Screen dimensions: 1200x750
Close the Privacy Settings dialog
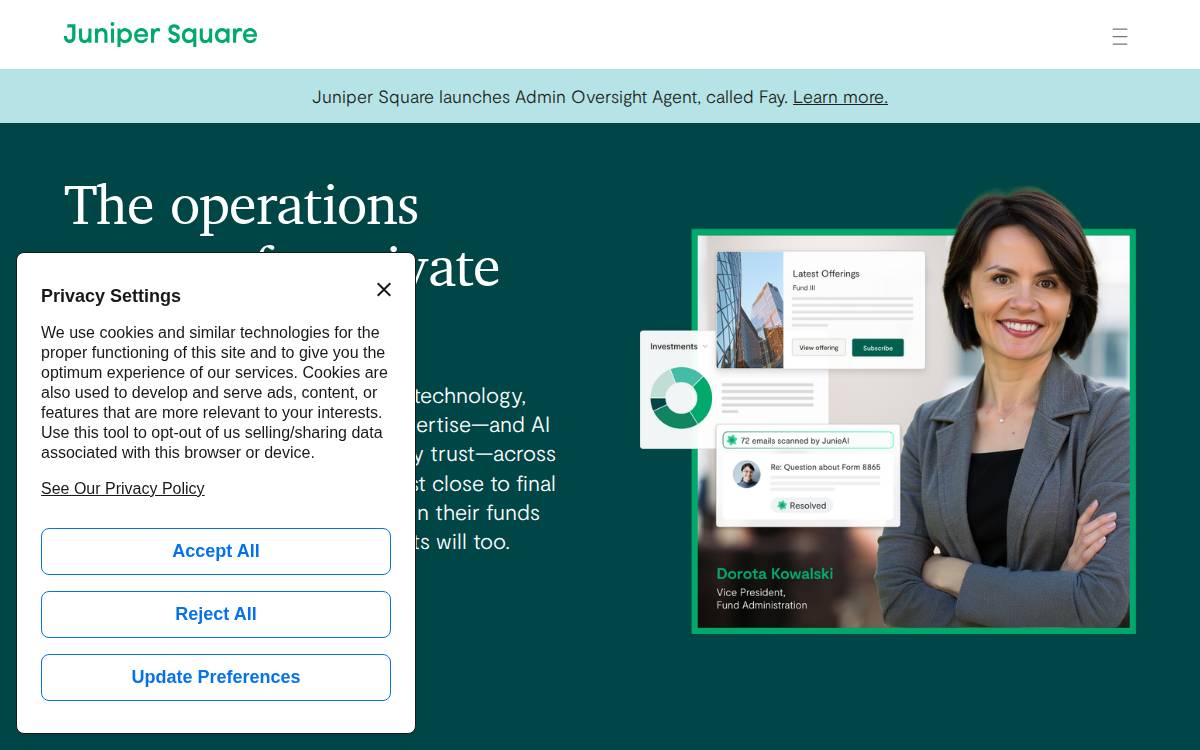click(384, 290)
